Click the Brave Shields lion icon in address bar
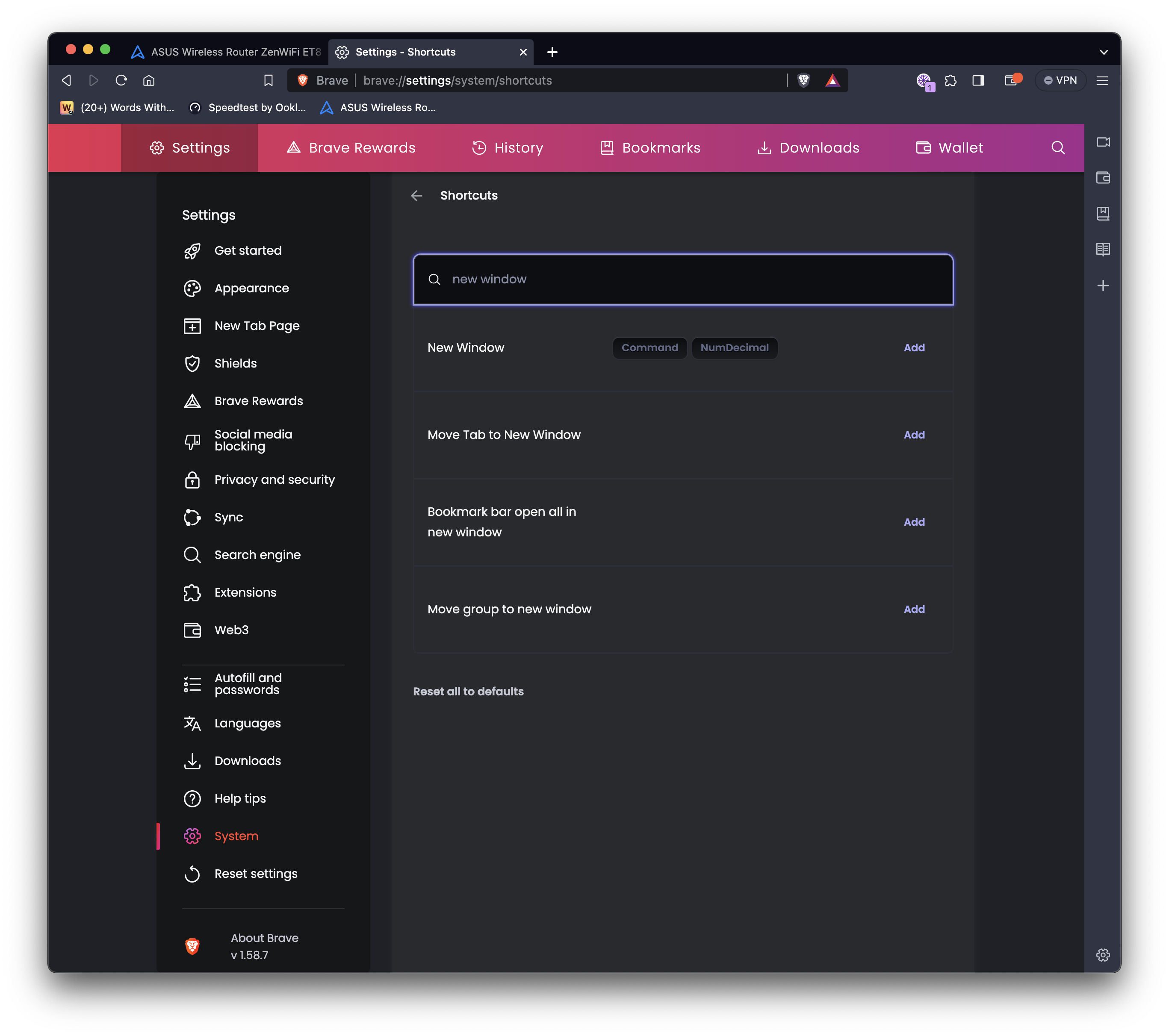 [x=803, y=81]
